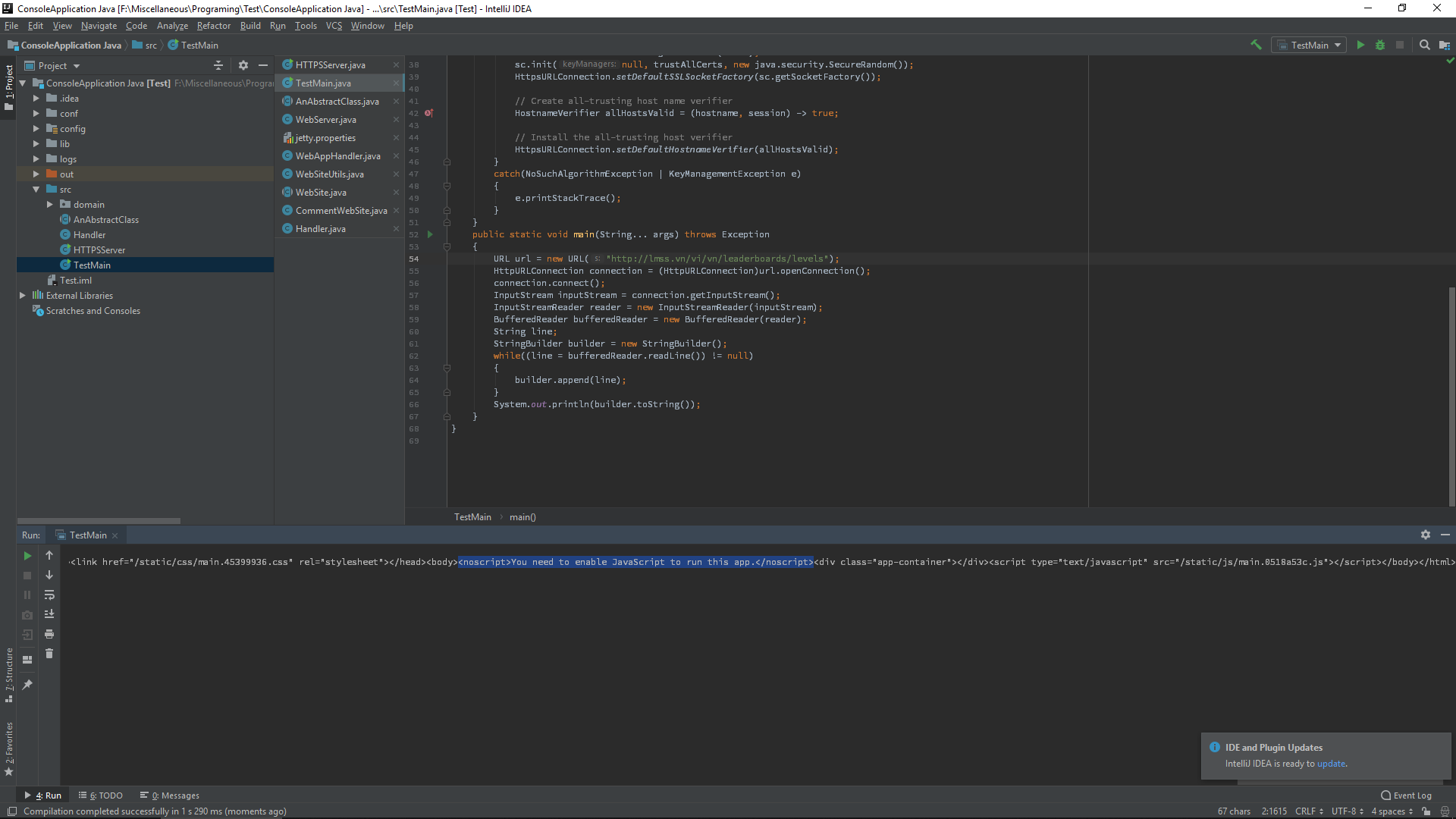Click the Search Everywhere magnifier icon
The width and height of the screenshot is (1456, 819).
click(x=1424, y=45)
